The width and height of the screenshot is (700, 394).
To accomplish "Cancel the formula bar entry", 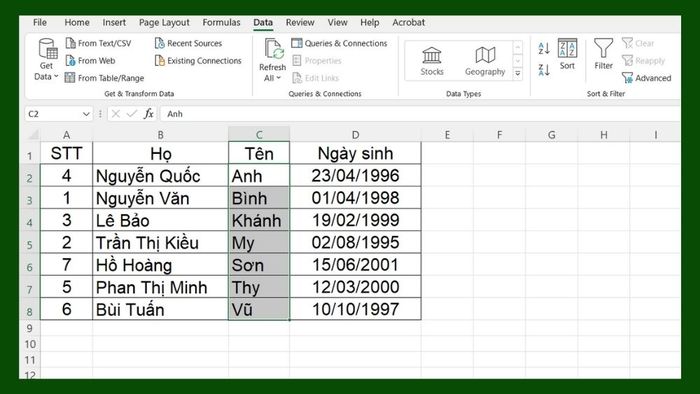I will point(116,114).
